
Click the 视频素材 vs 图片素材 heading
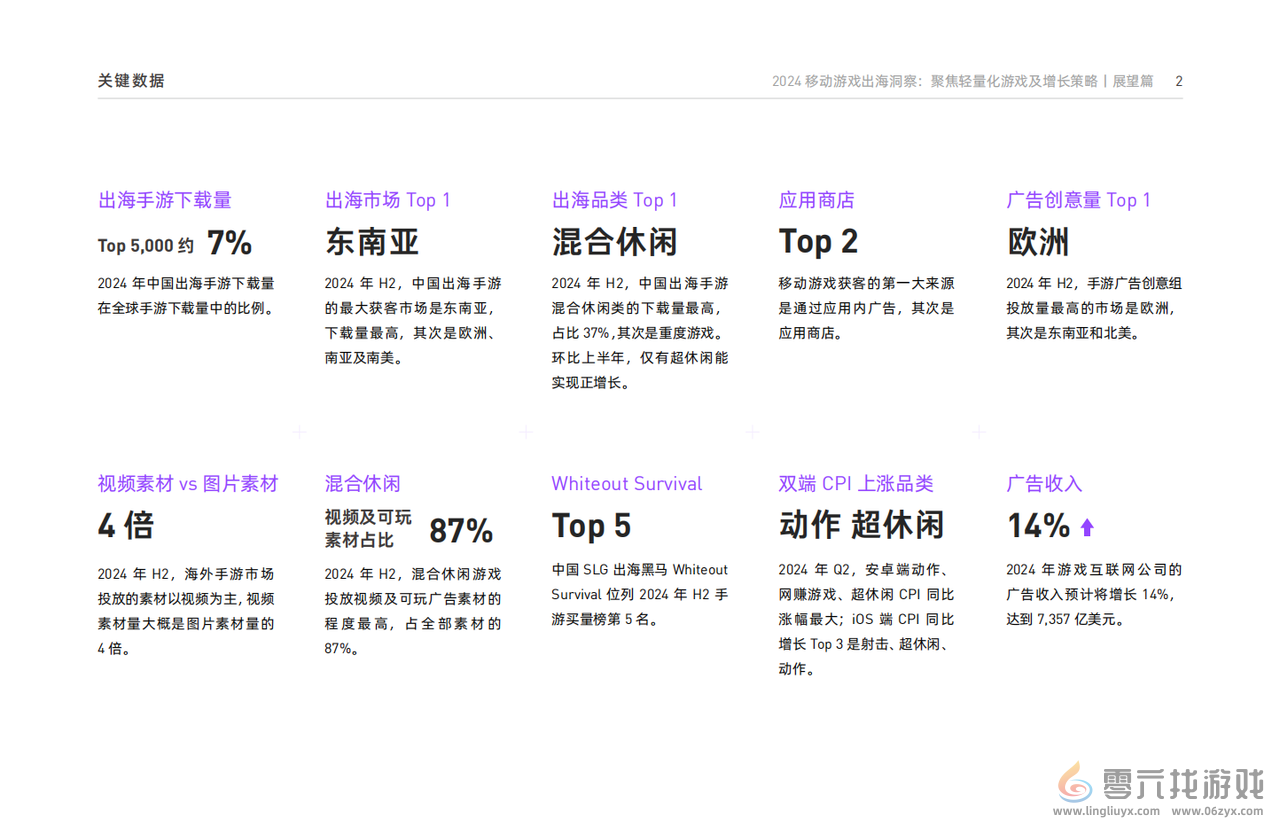[x=187, y=483]
